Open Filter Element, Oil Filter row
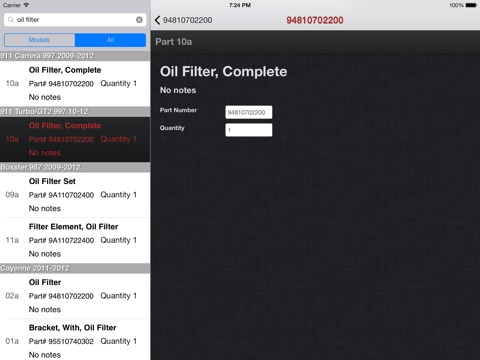This screenshot has width=480, height=360. point(75,240)
